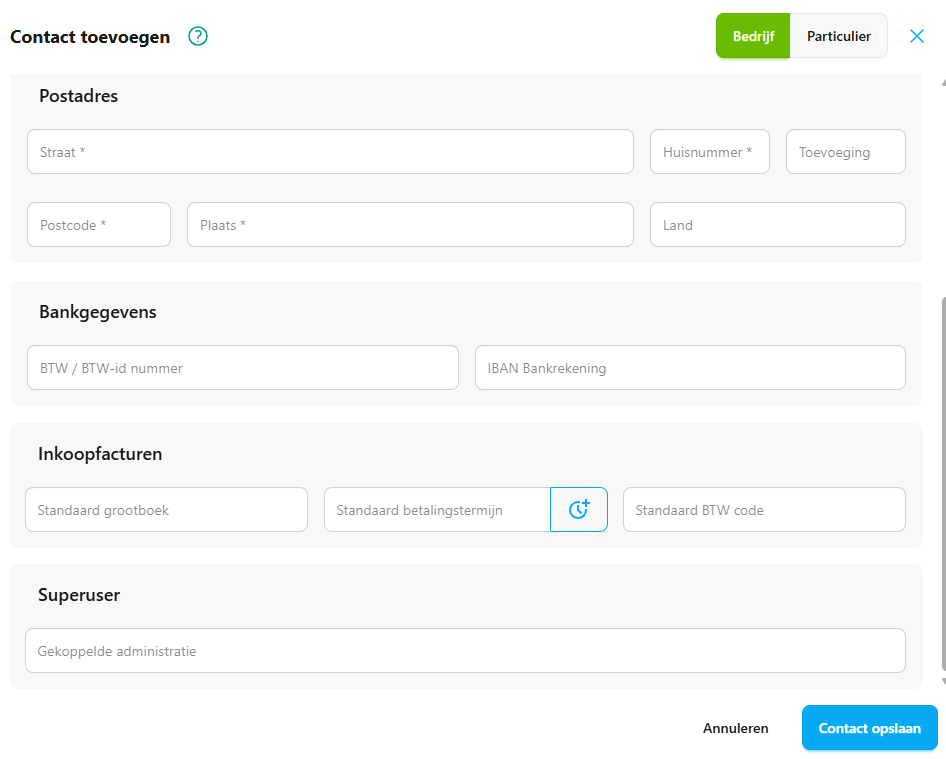The height and width of the screenshot is (759, 946).
Task: Click into the Plaats field
Action: tap(410, 224)
